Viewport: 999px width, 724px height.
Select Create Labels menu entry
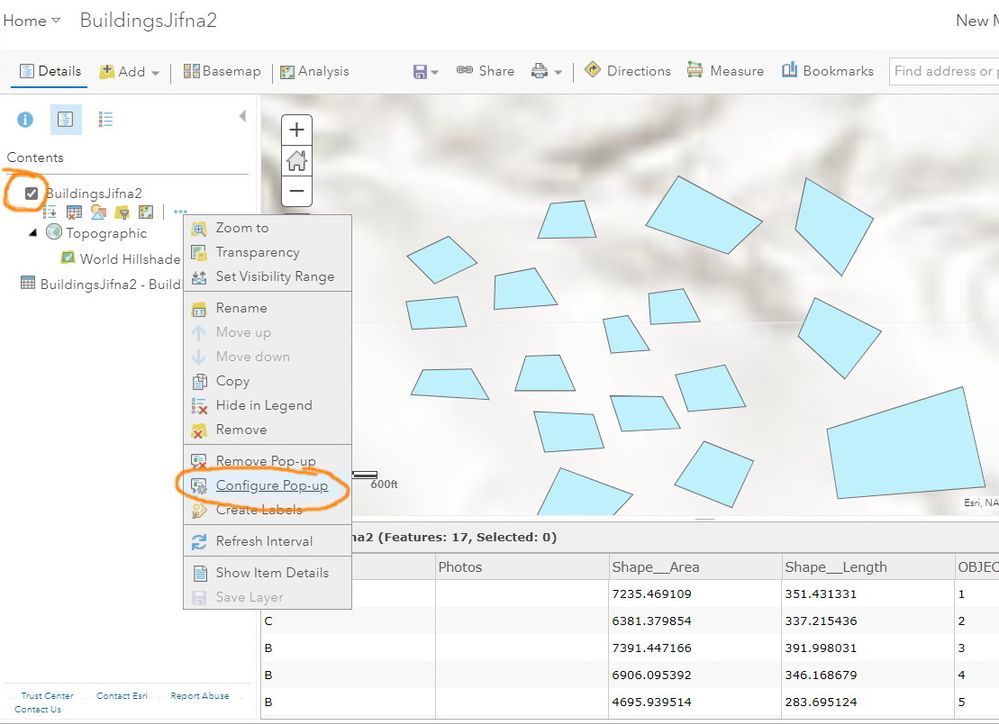[267, 509]
